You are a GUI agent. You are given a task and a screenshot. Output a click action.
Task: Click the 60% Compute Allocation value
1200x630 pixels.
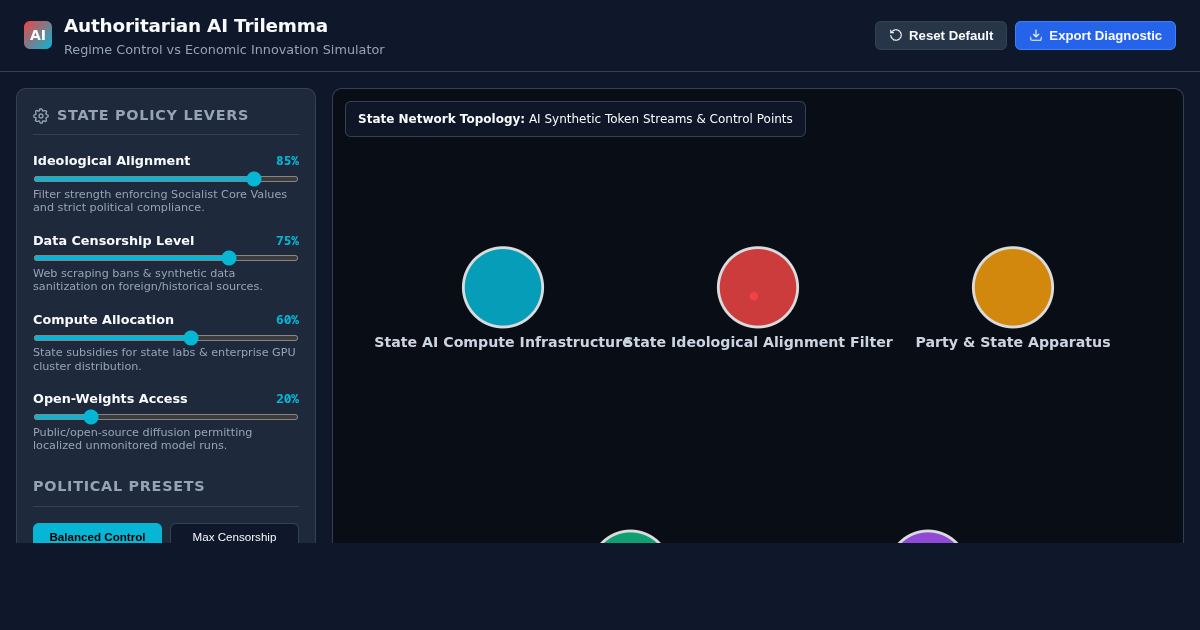point(287,320)
